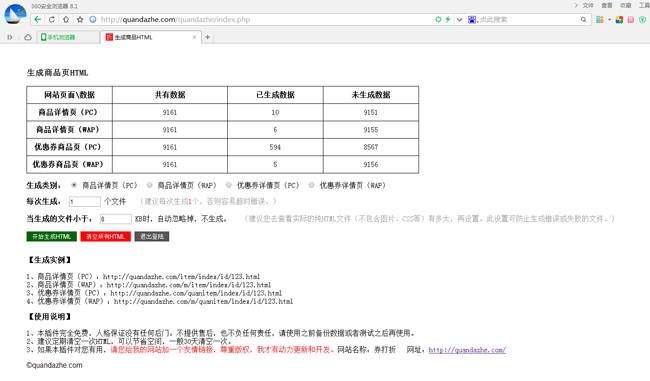Select 优惠券详情页（WAP）radio button
This screenshot has height=381, width=650.
click(x=311, y=185)
